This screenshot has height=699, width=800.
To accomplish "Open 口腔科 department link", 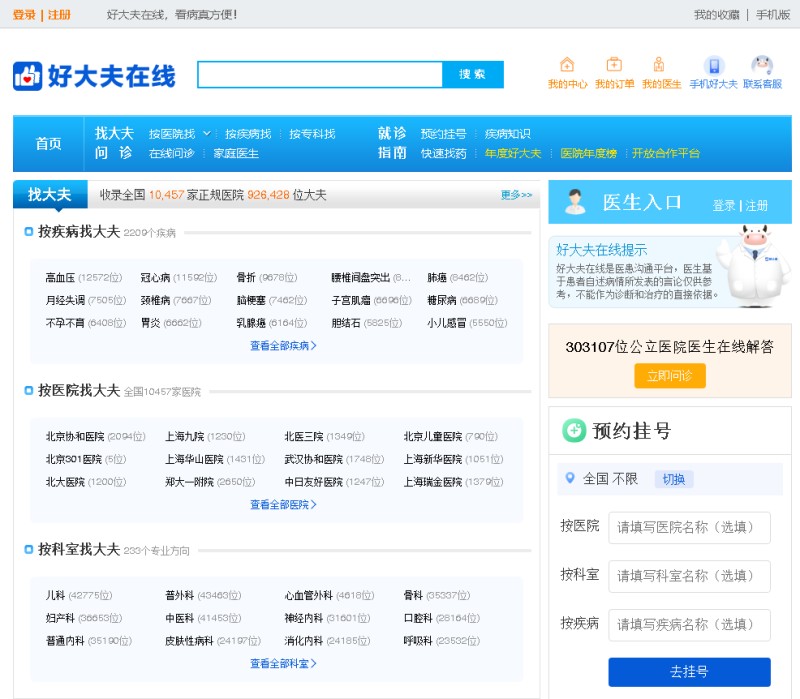I will (418, 618).
